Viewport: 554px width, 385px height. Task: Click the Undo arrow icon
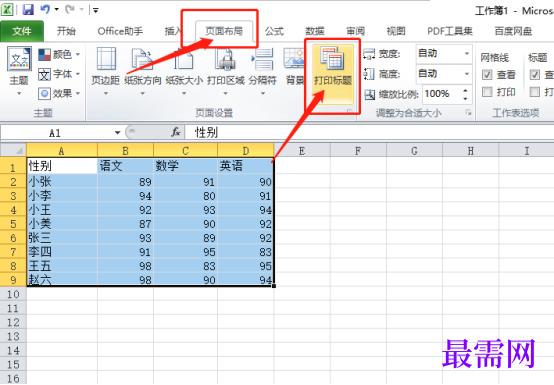(45, 10)
